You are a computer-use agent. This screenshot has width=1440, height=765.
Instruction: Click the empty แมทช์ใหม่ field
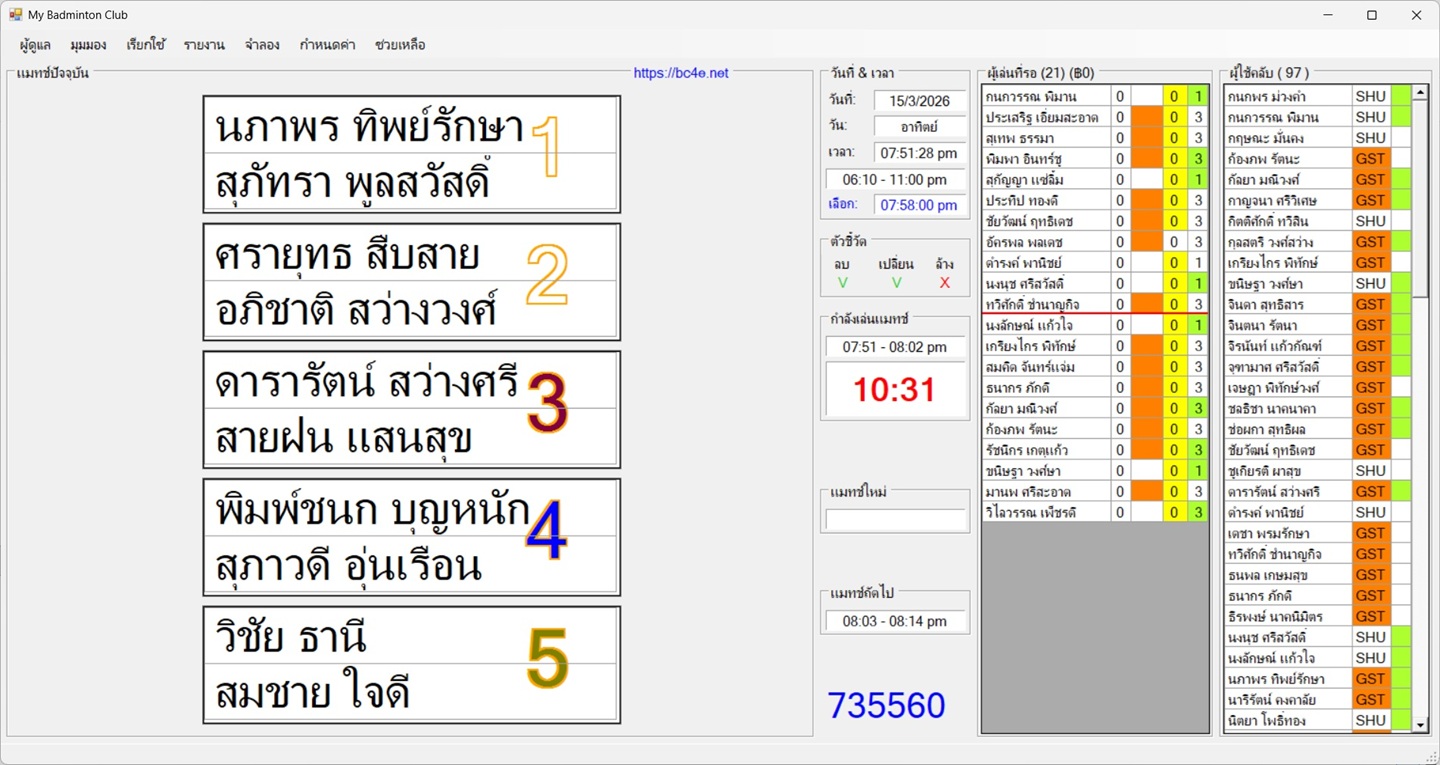click(895, 520)
